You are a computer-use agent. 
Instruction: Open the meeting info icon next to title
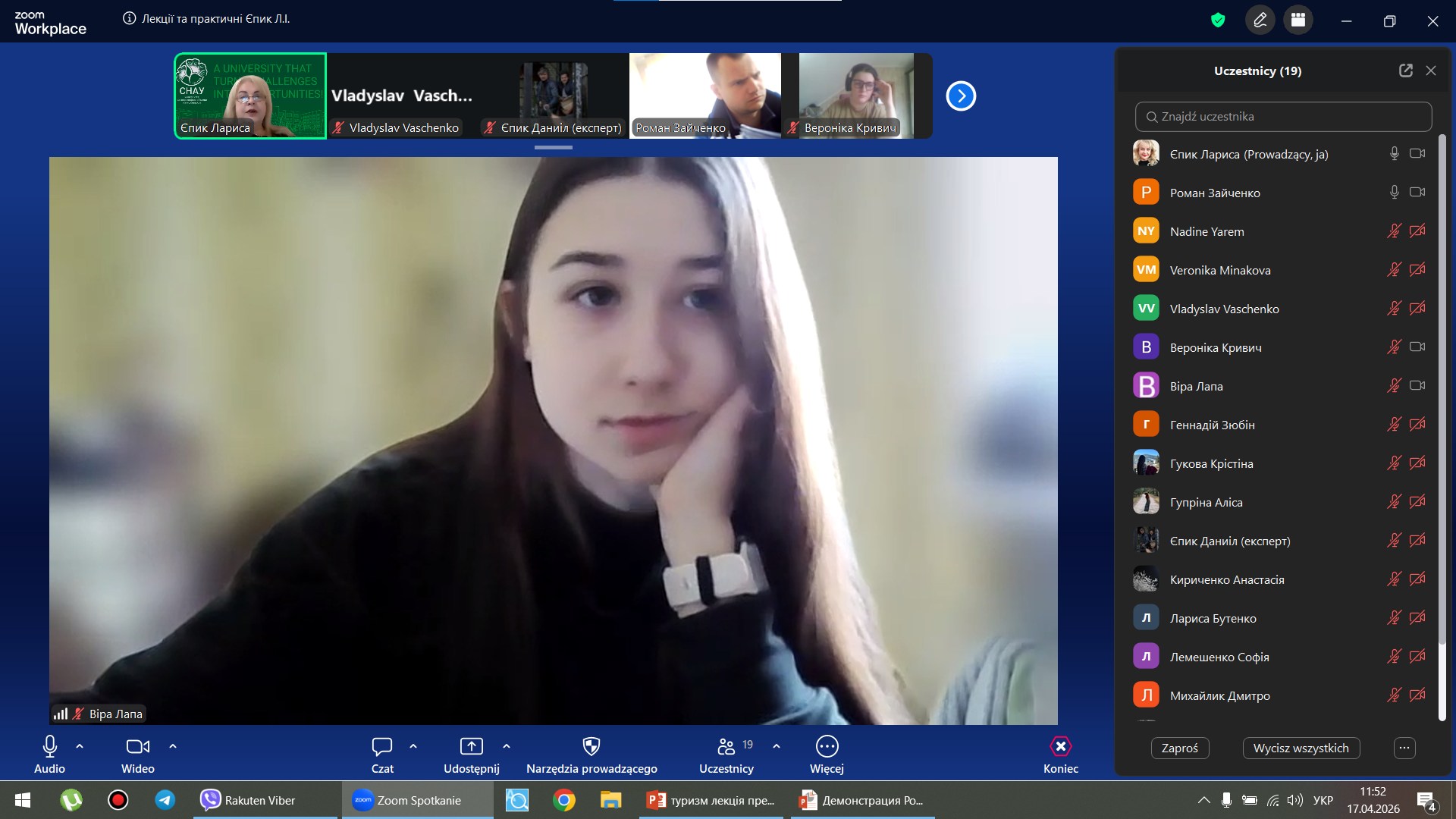129,18
